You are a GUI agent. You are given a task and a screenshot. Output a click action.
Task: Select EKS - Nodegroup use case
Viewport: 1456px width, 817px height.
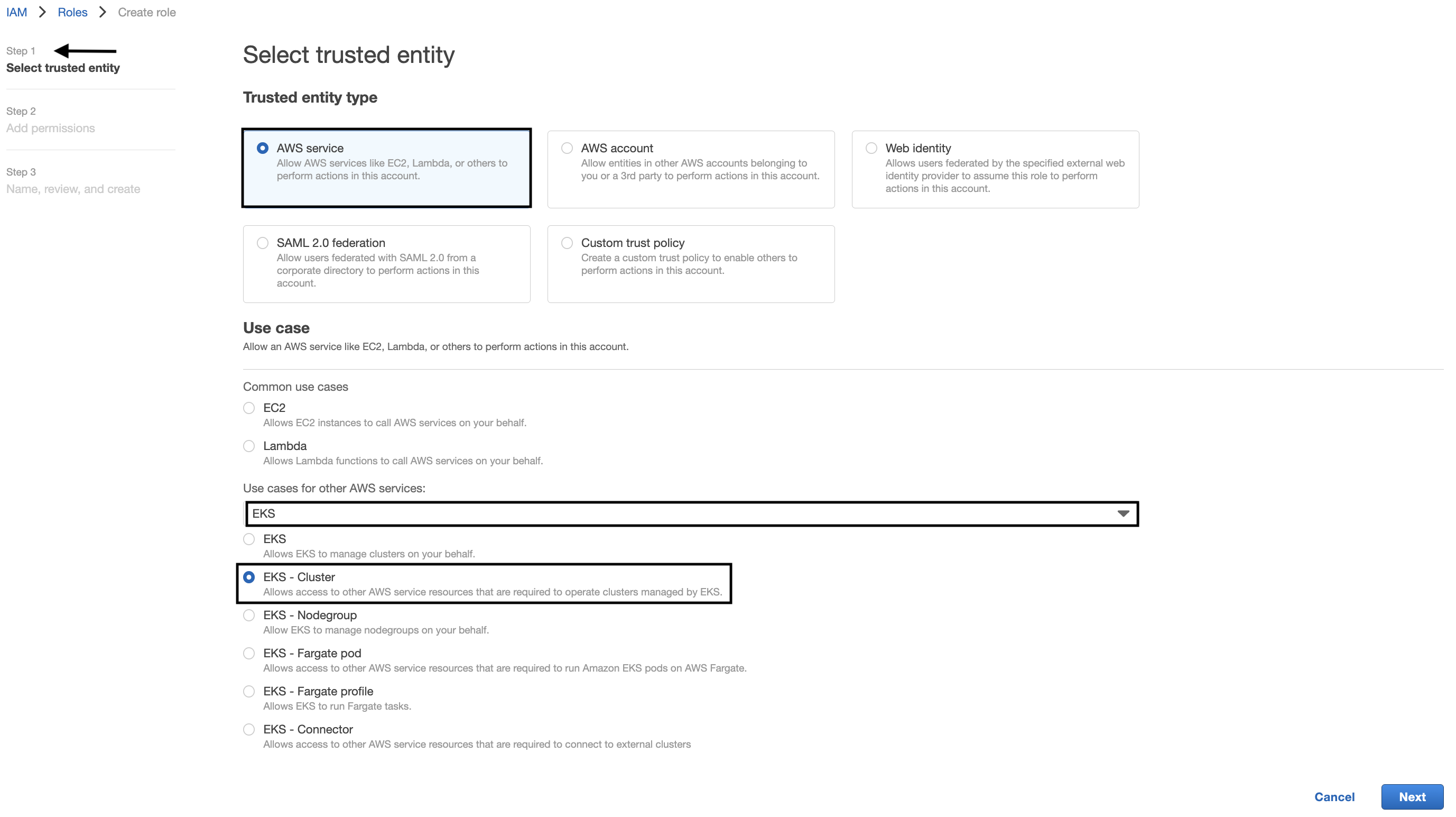point(249,615)
